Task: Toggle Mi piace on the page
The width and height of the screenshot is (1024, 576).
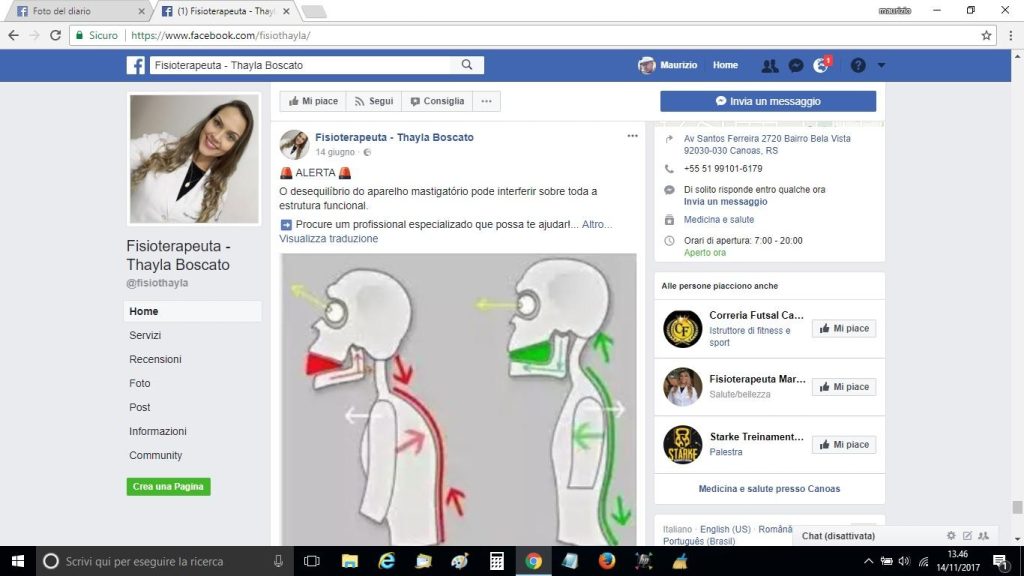Action: [313, 101]
